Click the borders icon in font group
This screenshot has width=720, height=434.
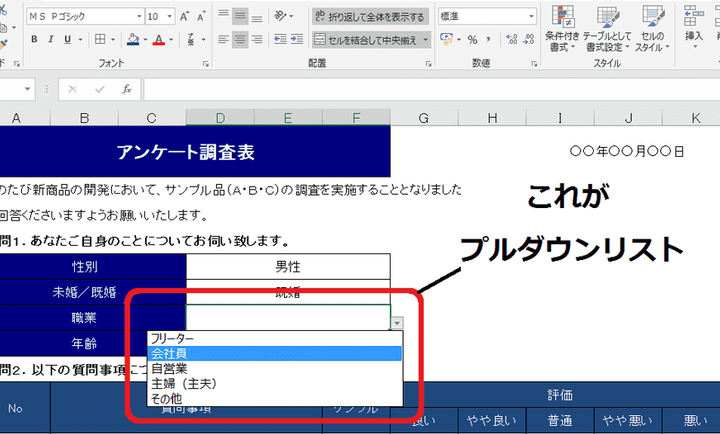tap(100, 40)
